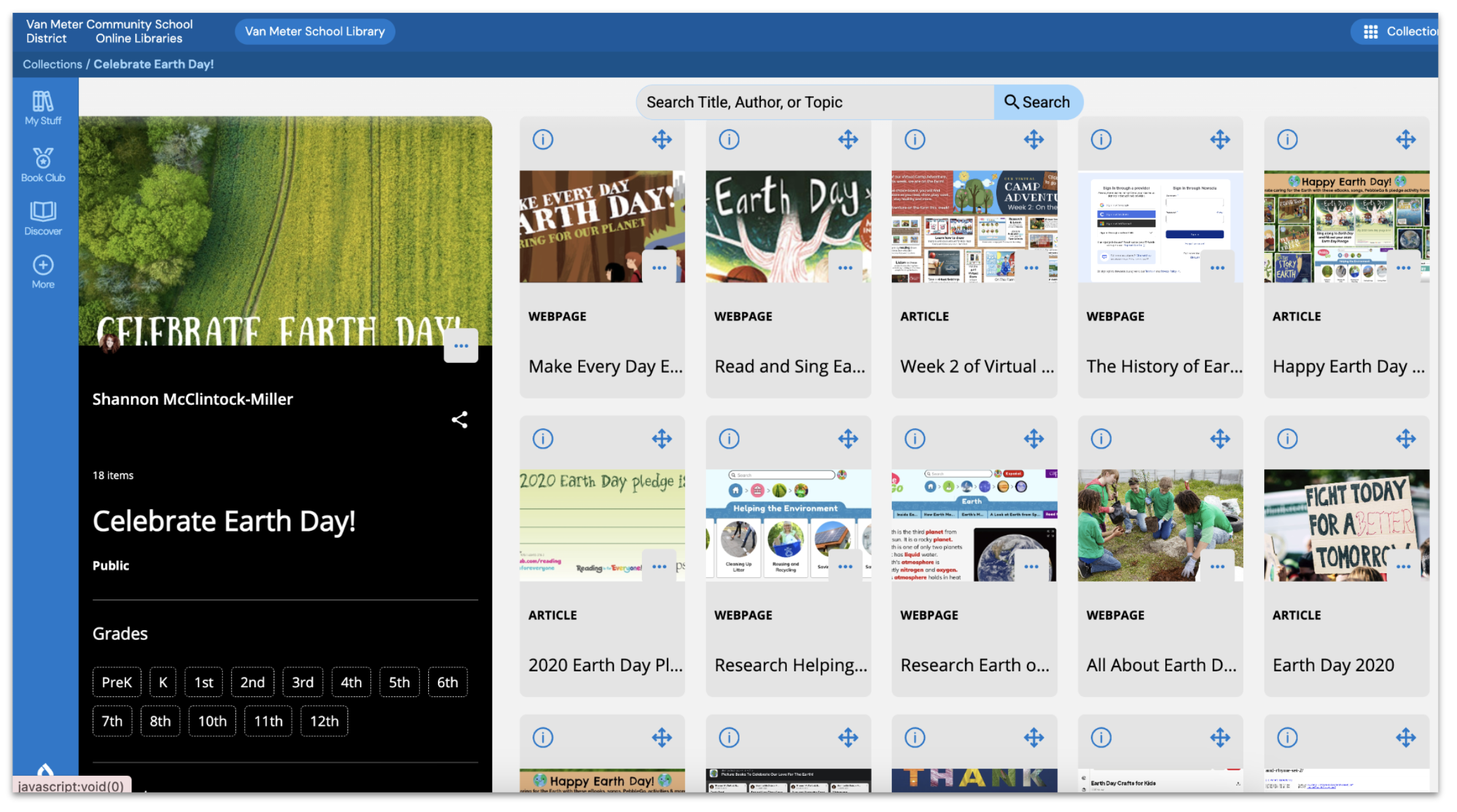Click move handle on History of Earth card
The height and width of the screenshot is (812, 1457).
tap(1221, 139)
